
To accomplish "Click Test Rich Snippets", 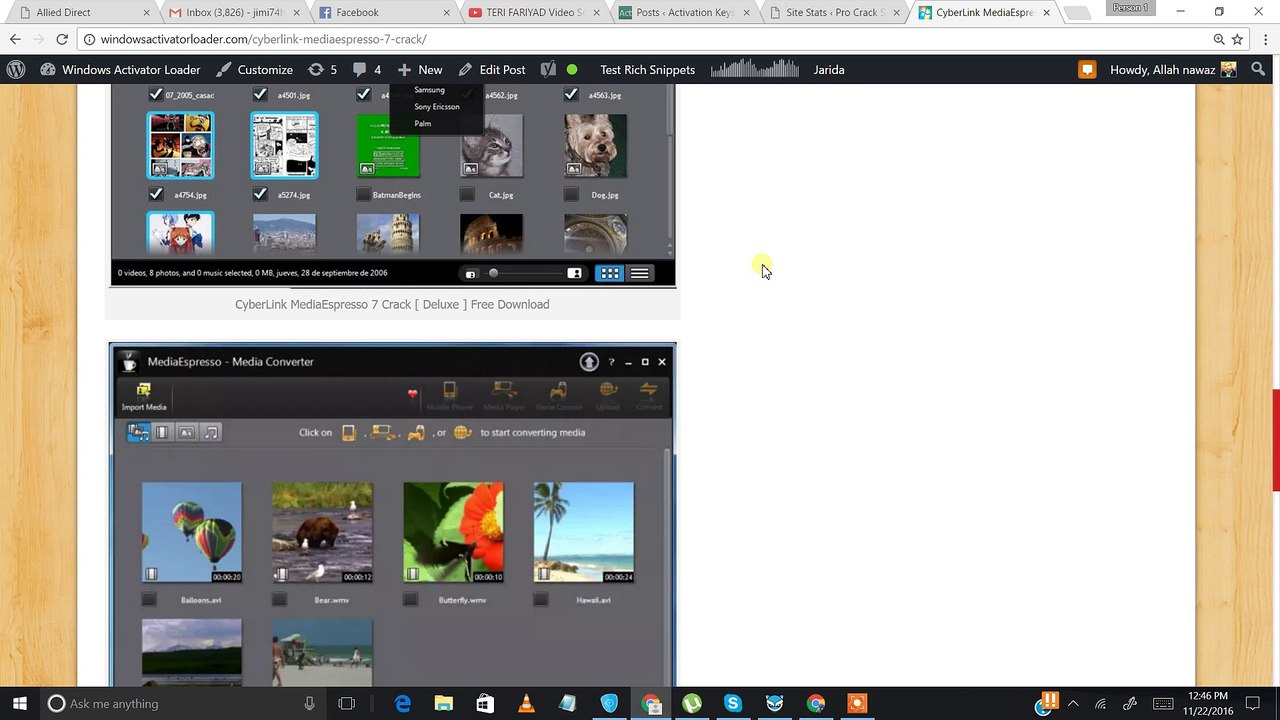I will coord(647,70).
